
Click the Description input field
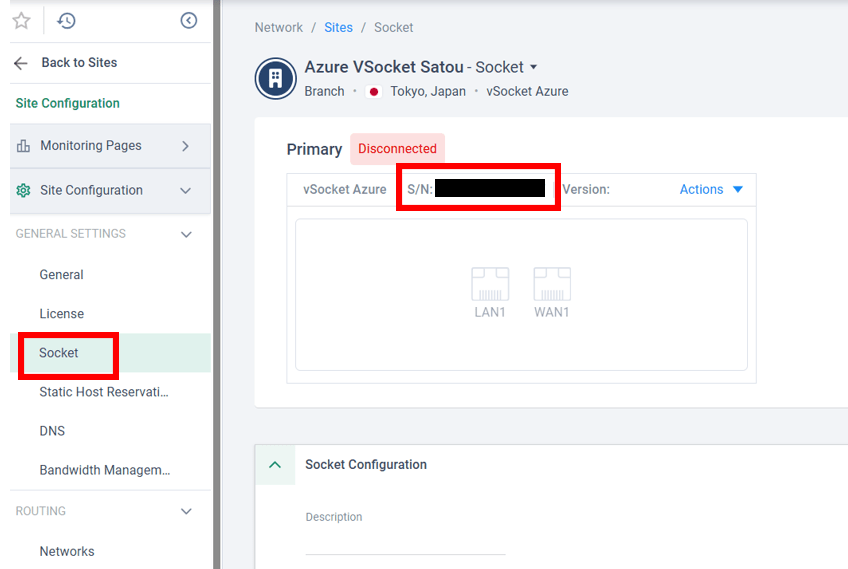[405, 542]
